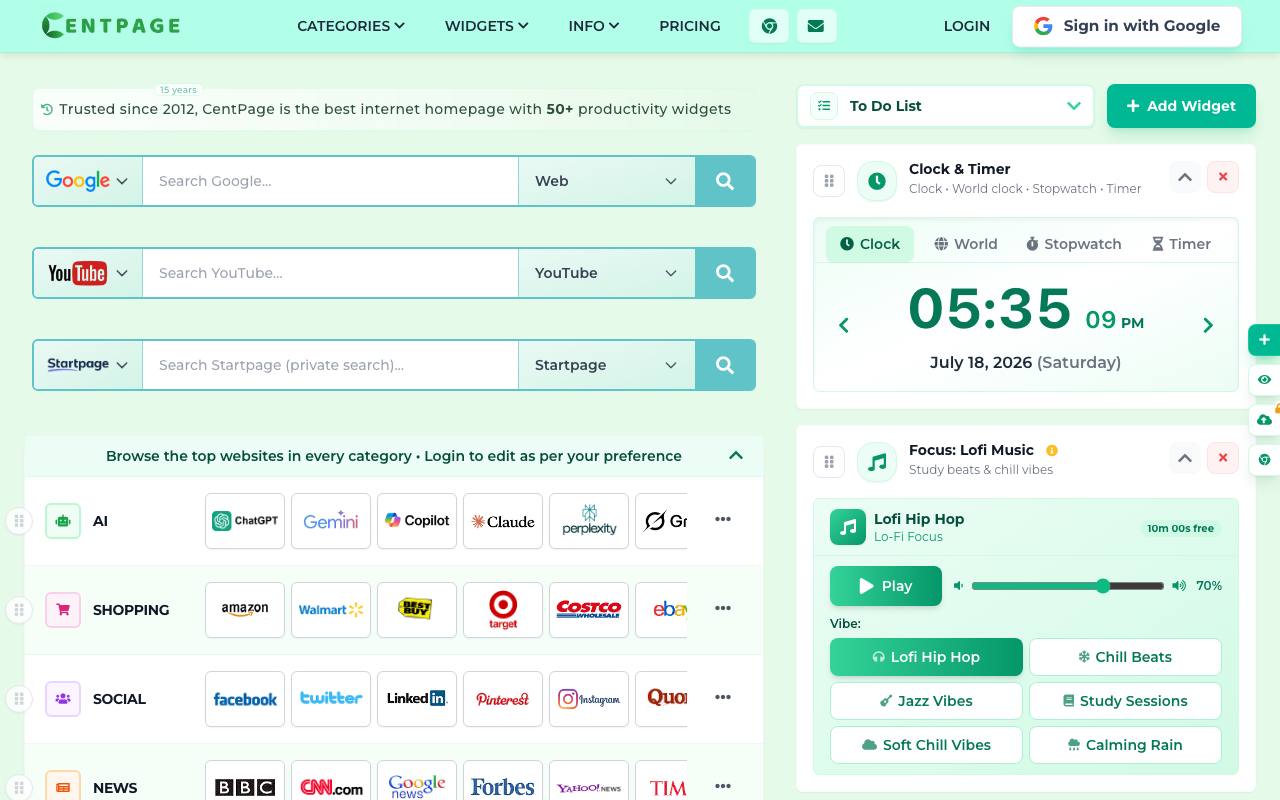
Task: Open the YouTube engine logo dropdown
Action: 88,273
